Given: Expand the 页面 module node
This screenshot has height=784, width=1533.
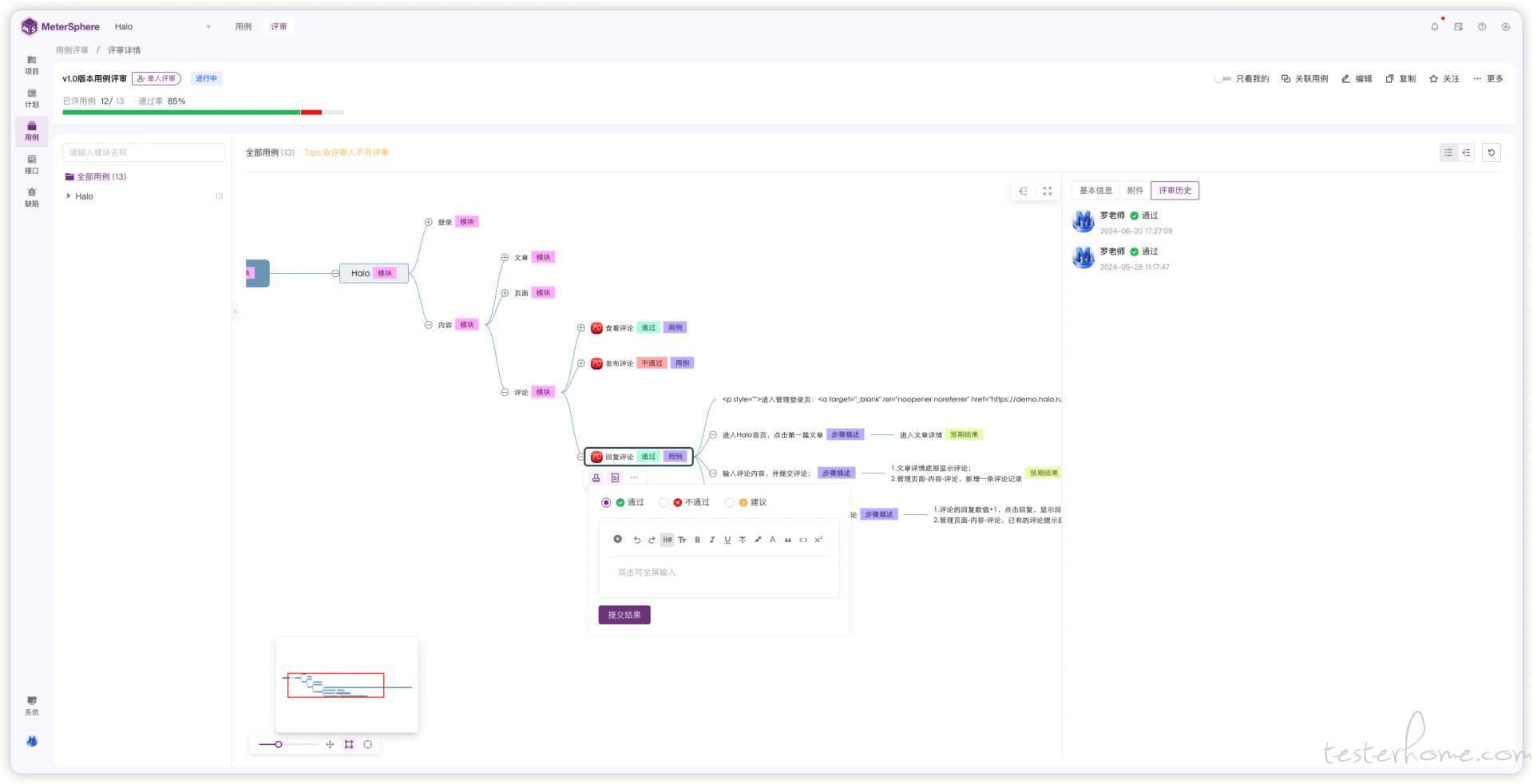Looking at the screenshot, I should point(505,293).
